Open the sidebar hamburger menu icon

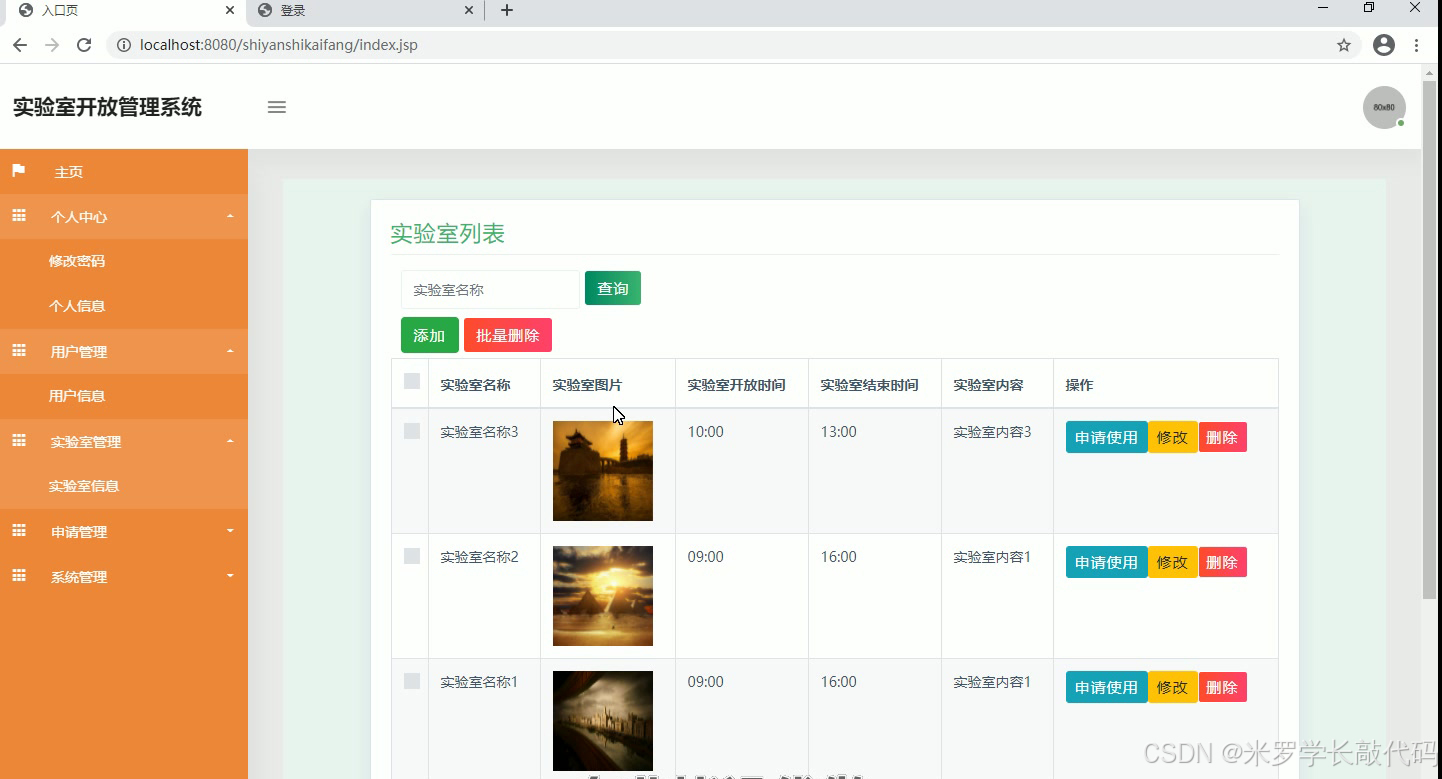pos(276,107)
